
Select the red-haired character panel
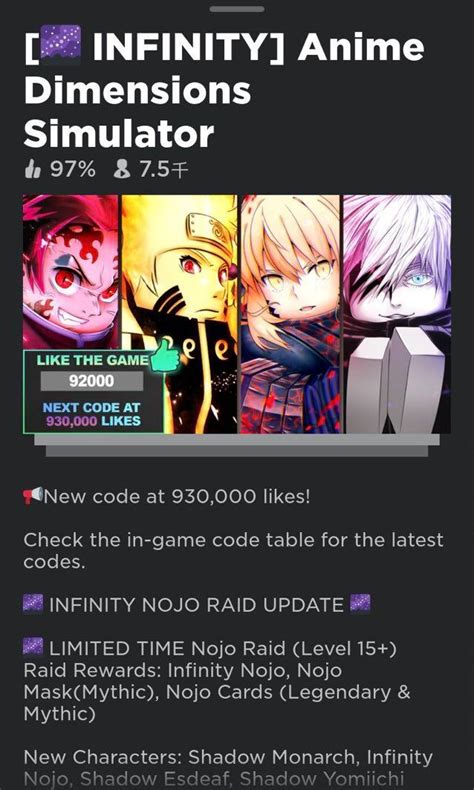(x=71, y=272)
